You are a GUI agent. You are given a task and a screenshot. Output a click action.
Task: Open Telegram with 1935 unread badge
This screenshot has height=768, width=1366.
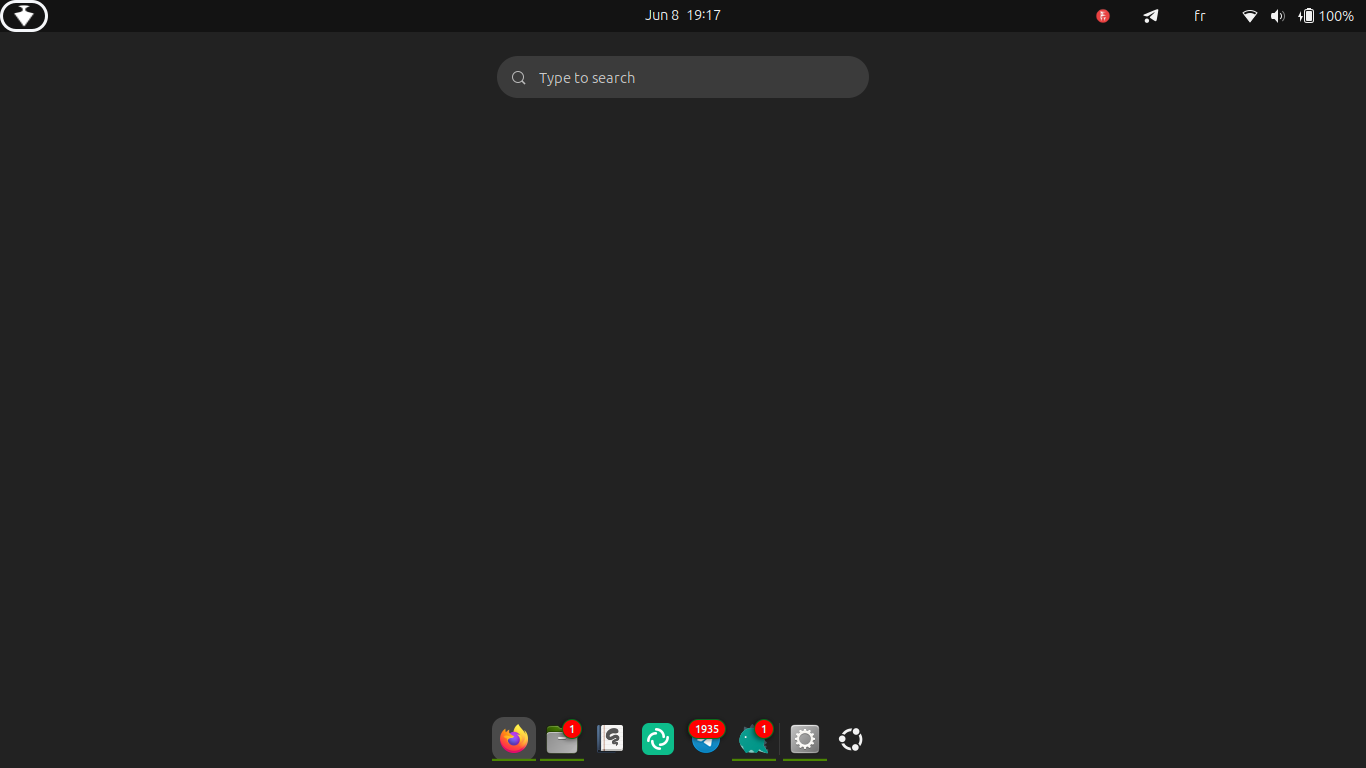[x=706, y=739]
